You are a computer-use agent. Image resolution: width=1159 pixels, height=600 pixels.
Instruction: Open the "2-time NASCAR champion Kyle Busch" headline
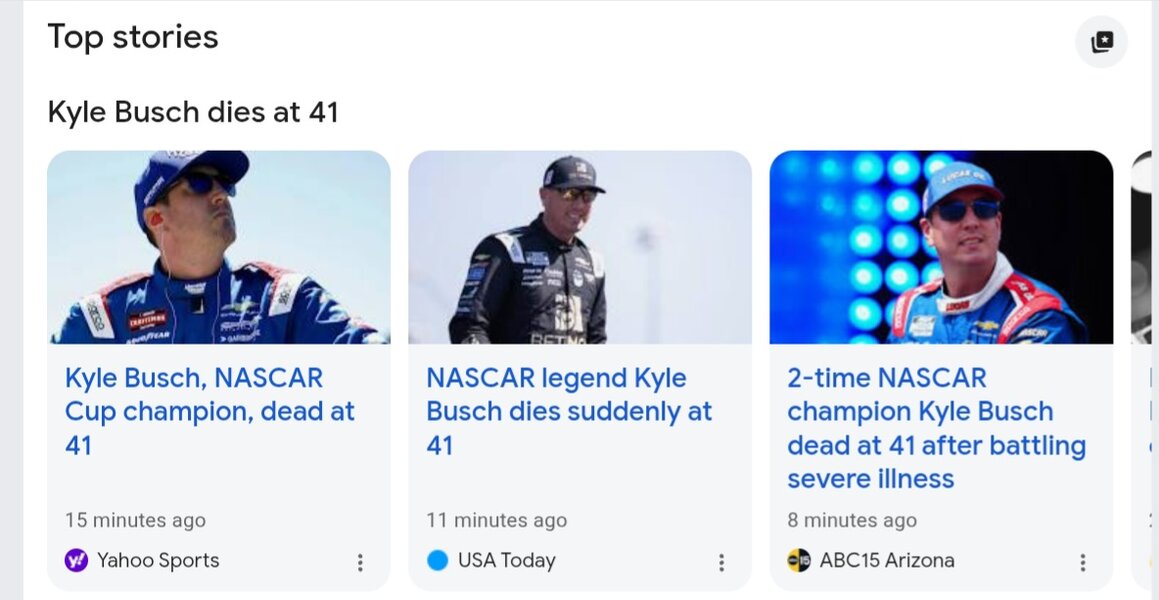coord(937,429)
